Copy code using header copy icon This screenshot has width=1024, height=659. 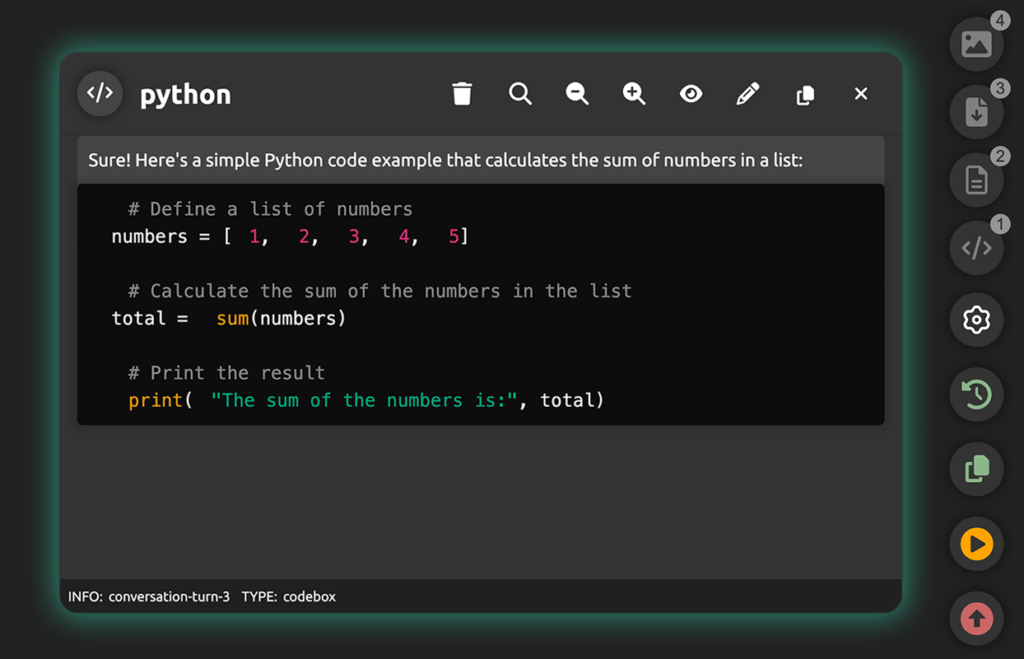tap(805, 95)
